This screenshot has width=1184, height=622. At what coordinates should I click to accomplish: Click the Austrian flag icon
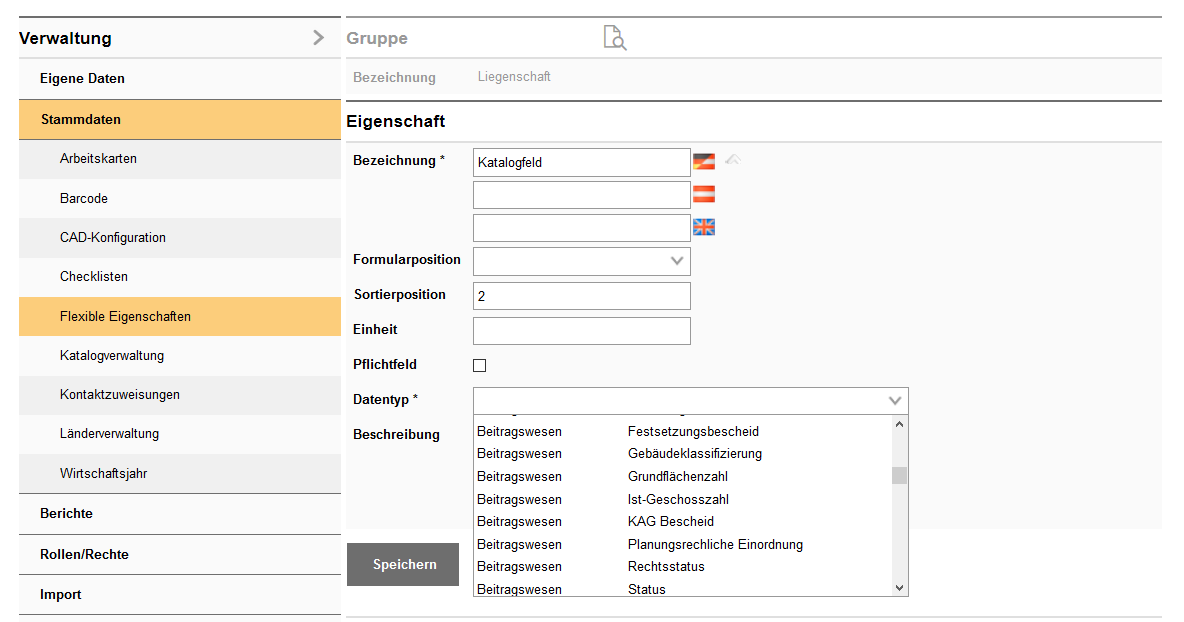click(704, 194)
